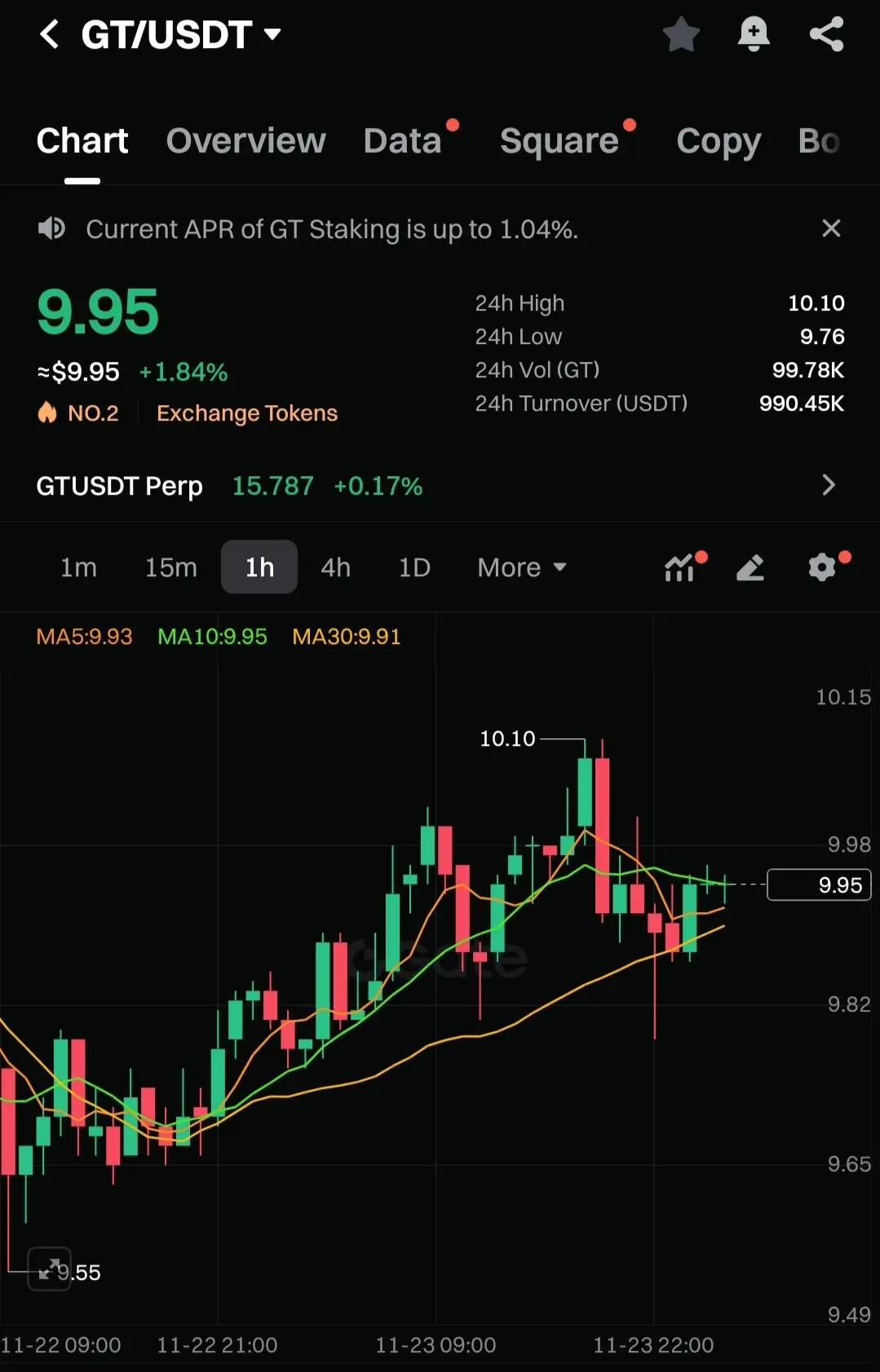Open the drawing tools pencil icon
Screen dimensions: 880x1372
coord(750,567)
